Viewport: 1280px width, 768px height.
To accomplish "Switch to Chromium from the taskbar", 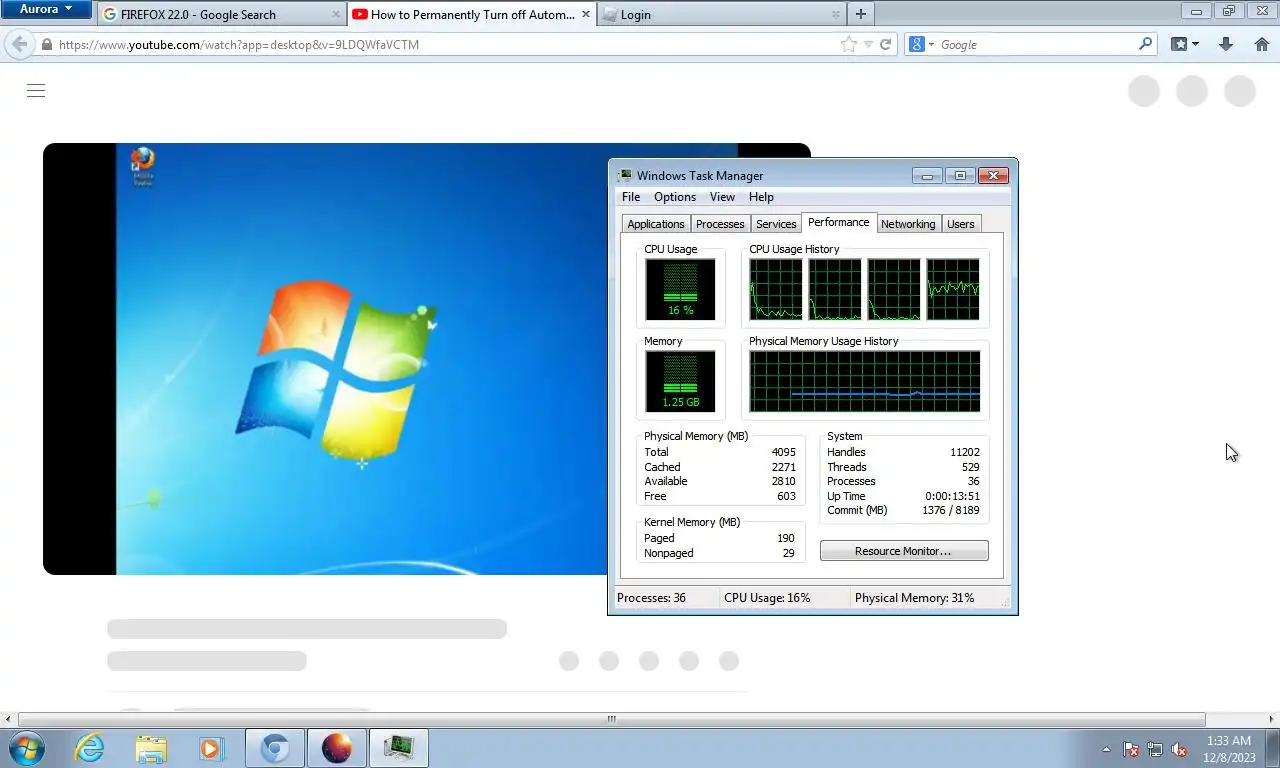I will pyautogui.click(x=275, y=748).
